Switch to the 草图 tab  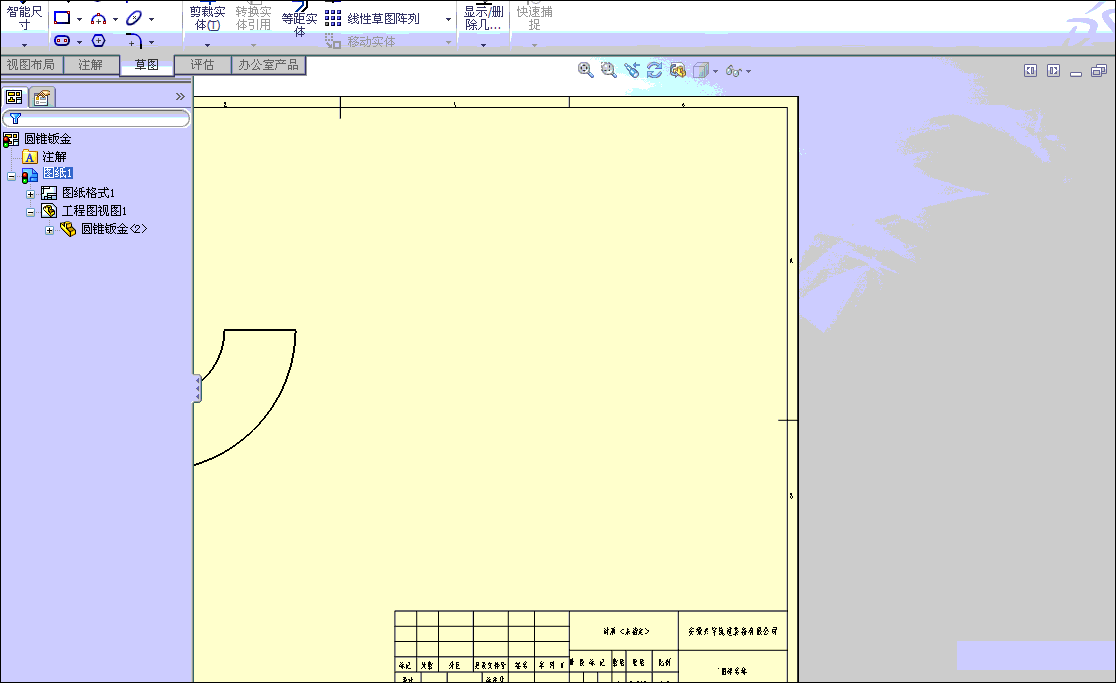coord(147,65)
